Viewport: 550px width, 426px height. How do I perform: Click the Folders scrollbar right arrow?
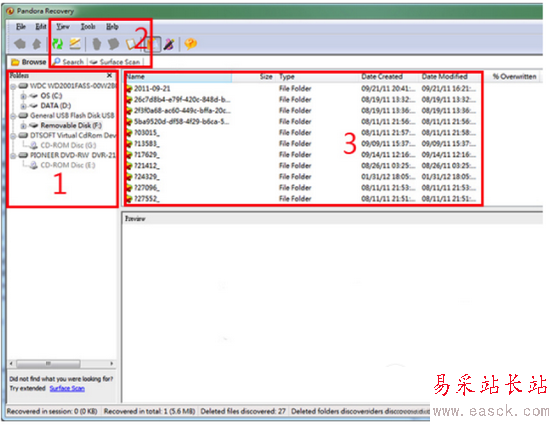tap(112, 364)
